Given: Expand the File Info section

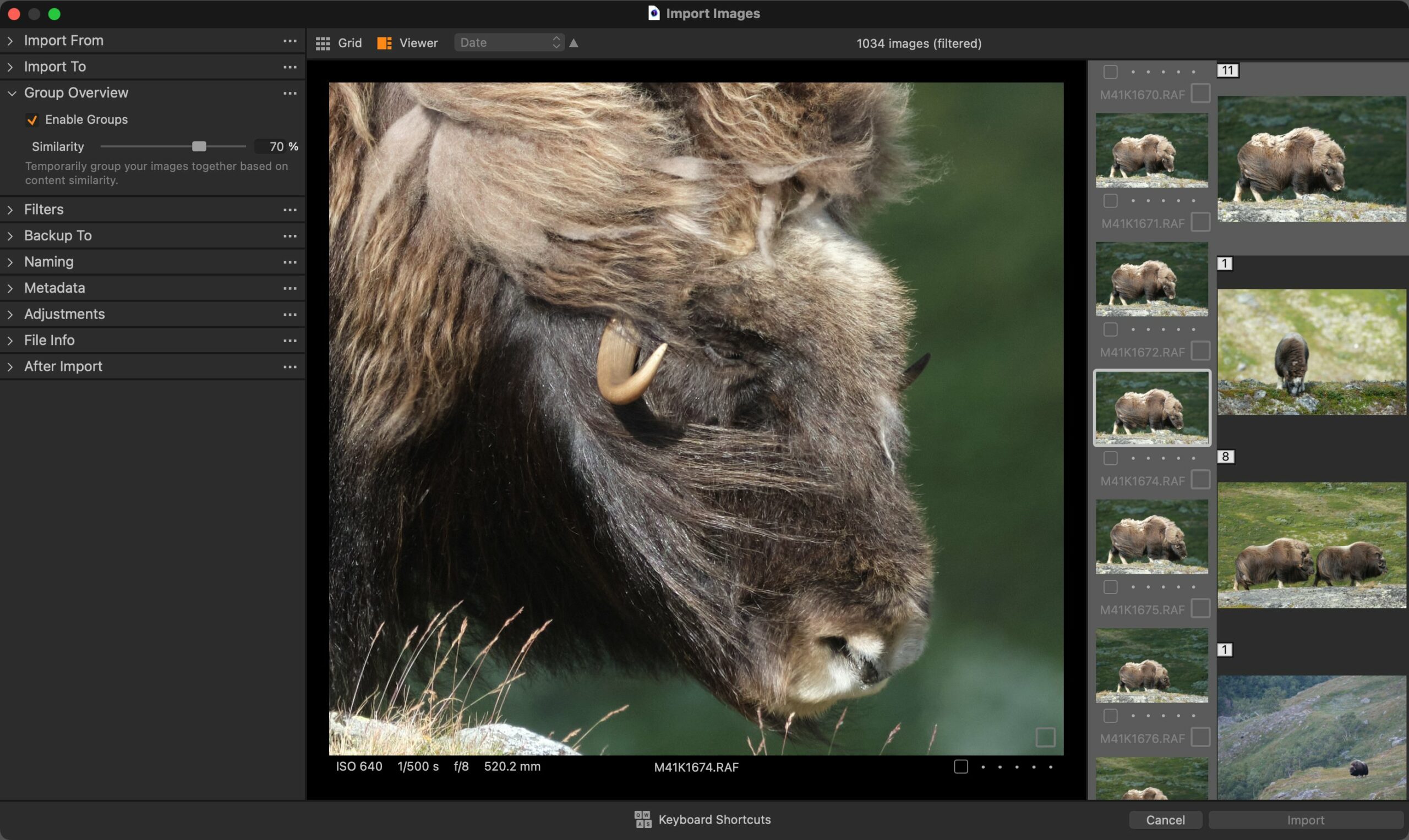Looking at the screenshot, I should click(x=10, y=340).
